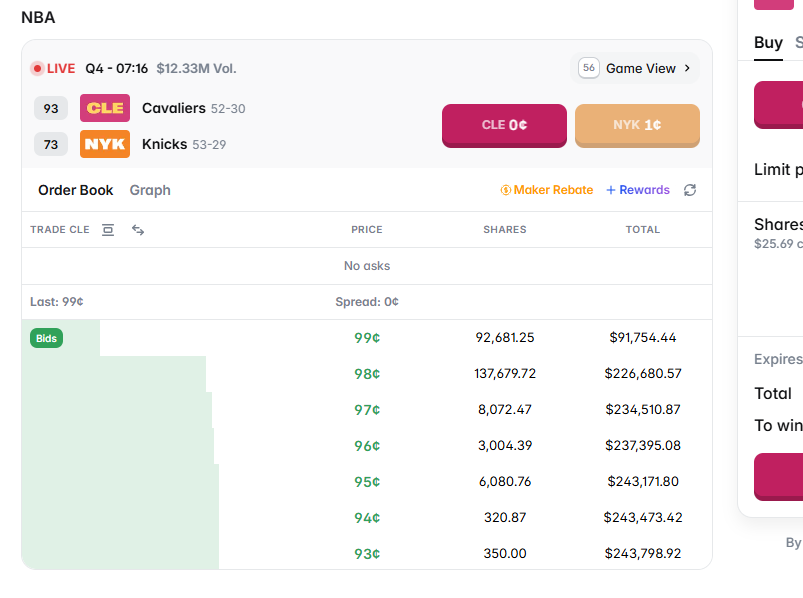
Task: Click the Cavaliers score 93
Action: click(x=51, y=108)
